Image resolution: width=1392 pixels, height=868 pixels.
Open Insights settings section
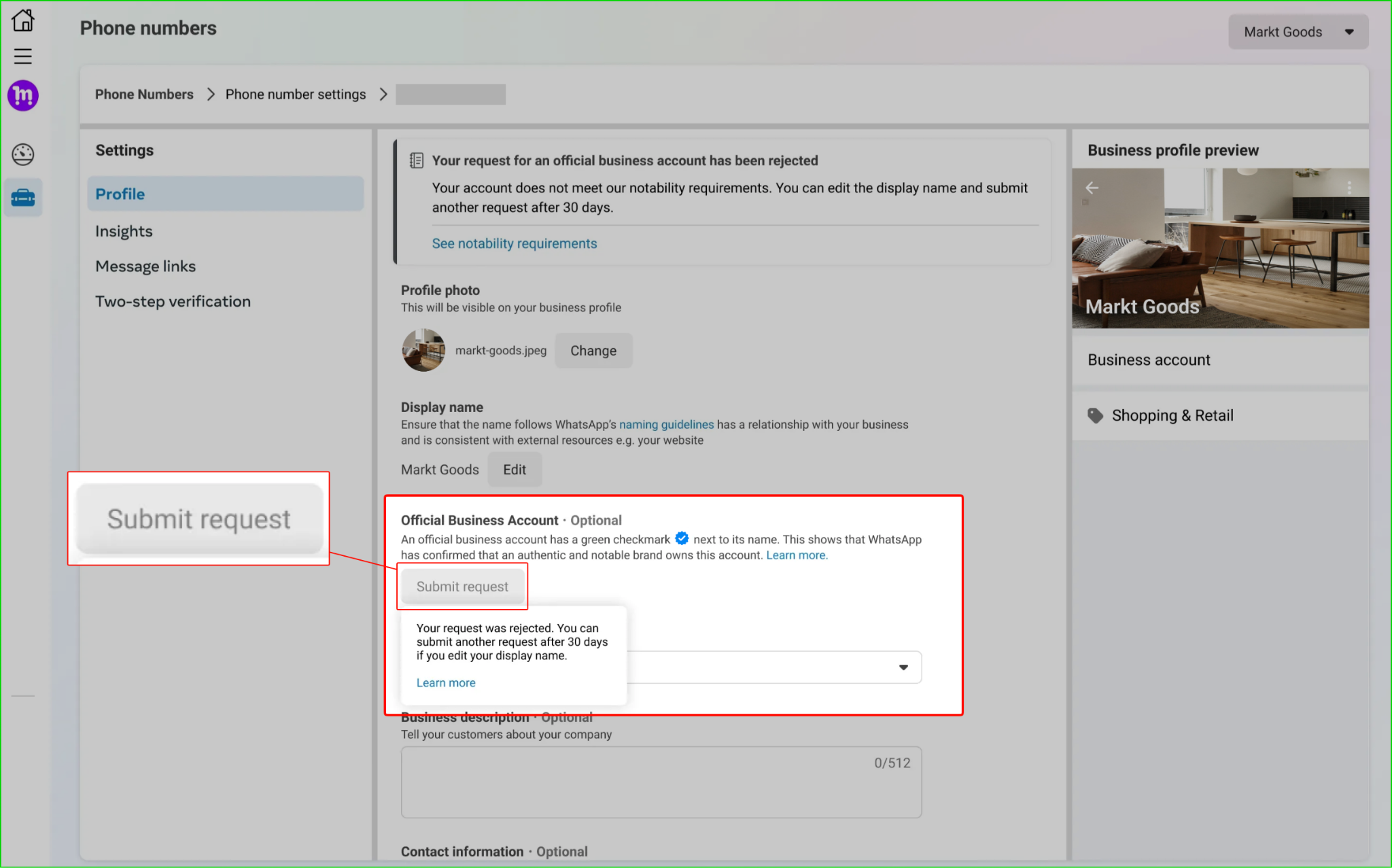tap(124, 231)
